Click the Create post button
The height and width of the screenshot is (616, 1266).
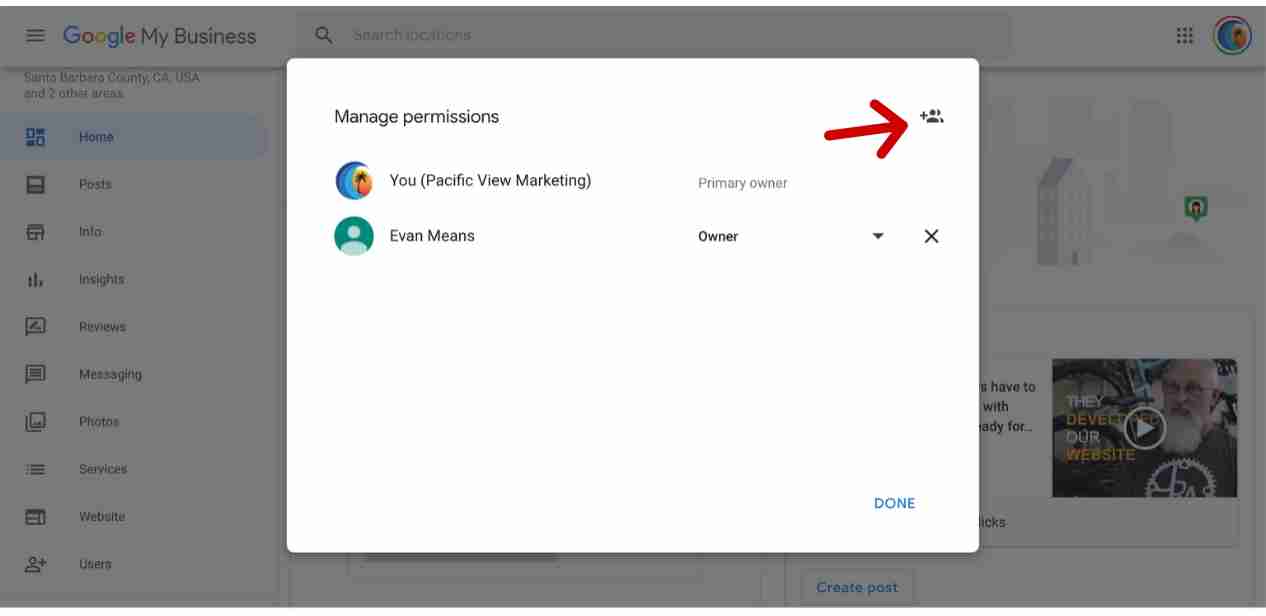tap(857, 588)
